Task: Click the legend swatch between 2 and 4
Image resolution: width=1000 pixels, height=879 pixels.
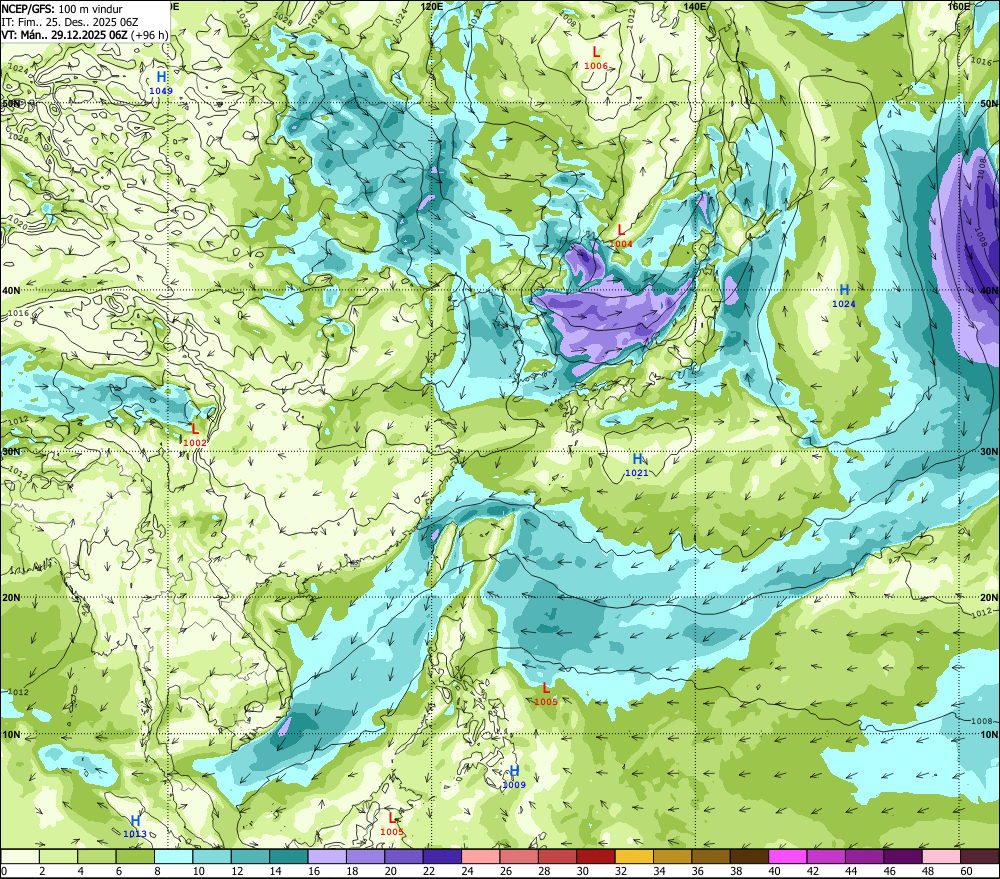Action: click(x=59, y=856)
